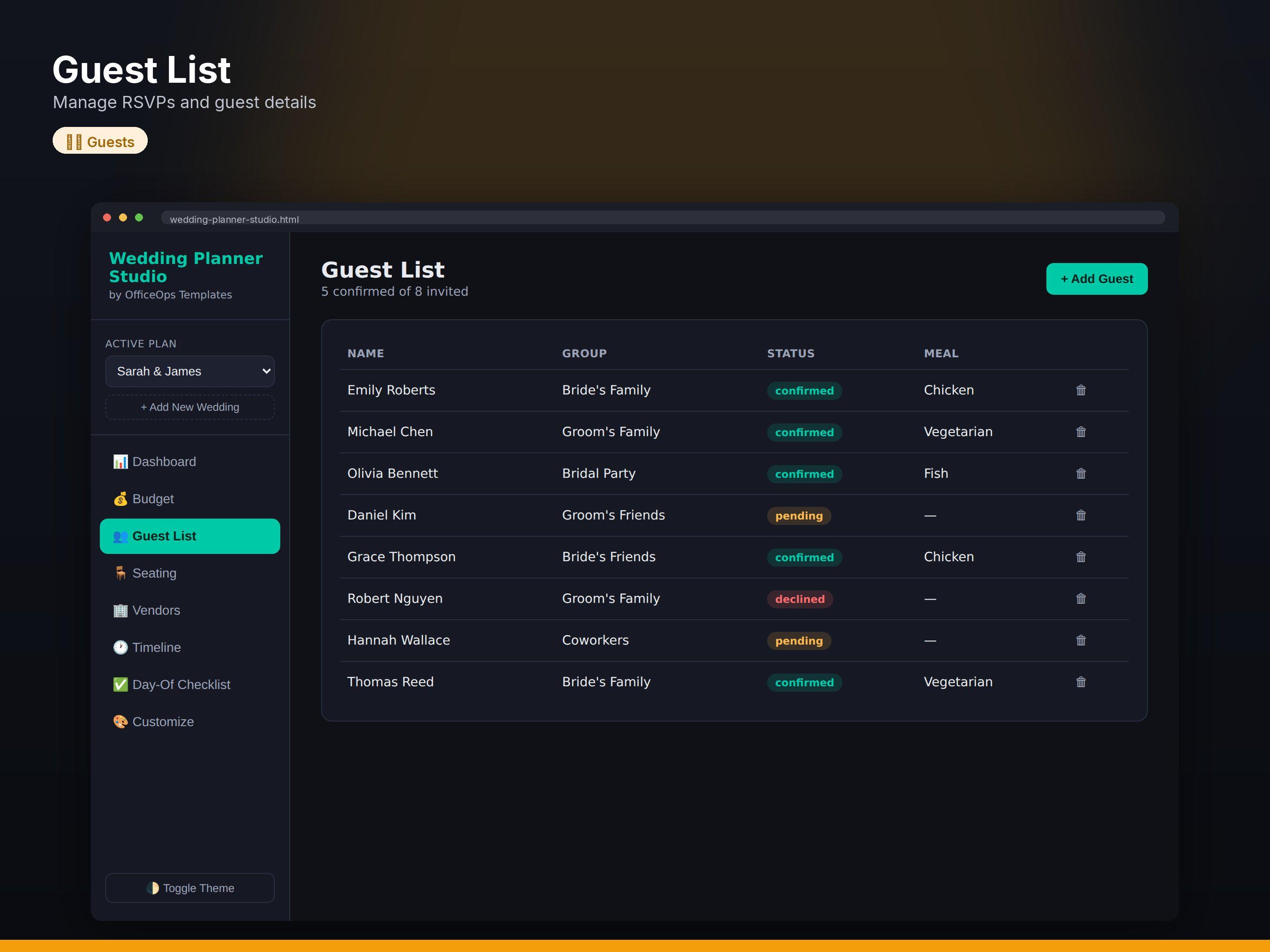Click the Timeline clock icon
This screenshot has height=952, width=1270.
pyautogui.click(x=120, y=647)
